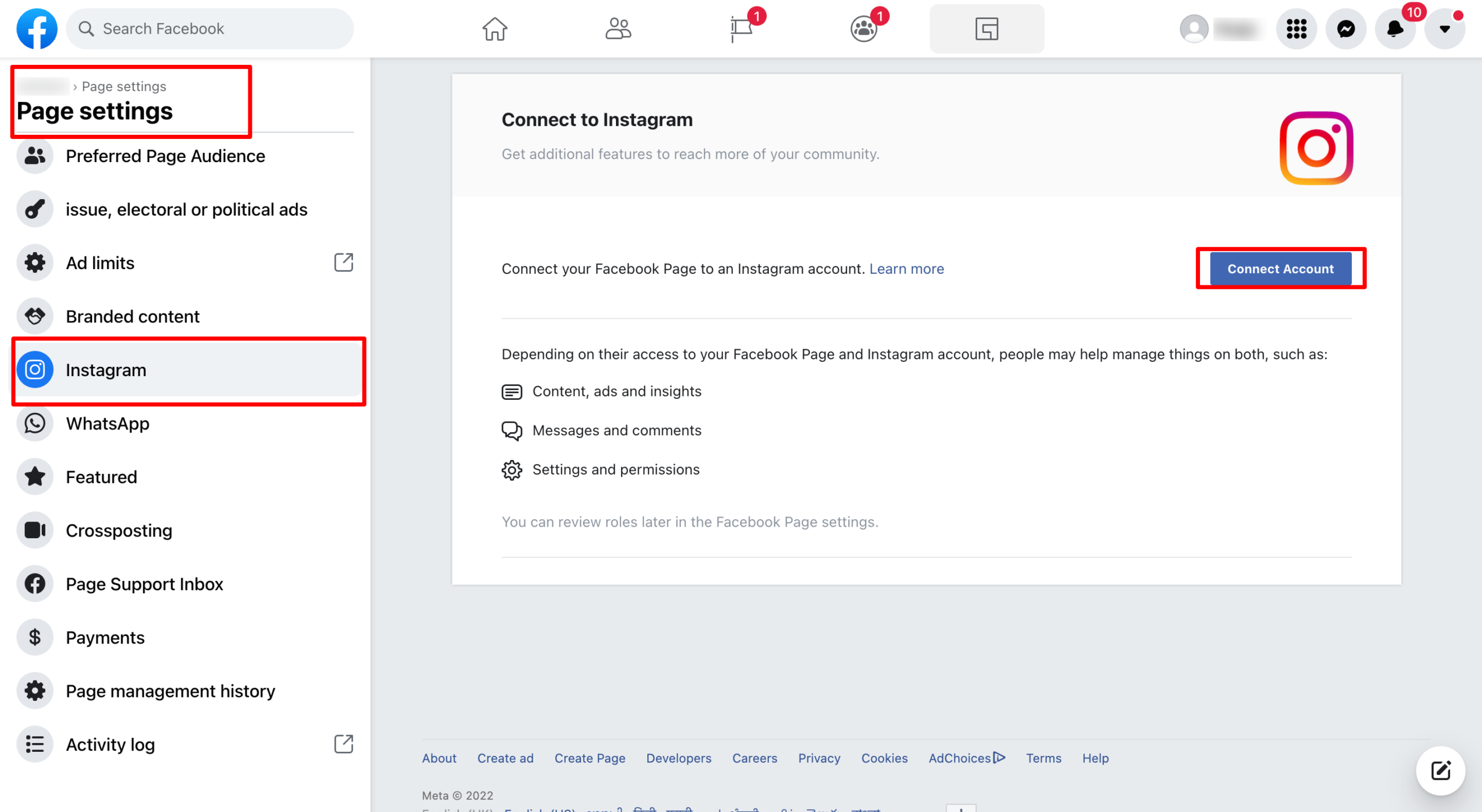Open the Pages flag tab
Screen dimensions: 1482x812
click(x=743, y=28)
